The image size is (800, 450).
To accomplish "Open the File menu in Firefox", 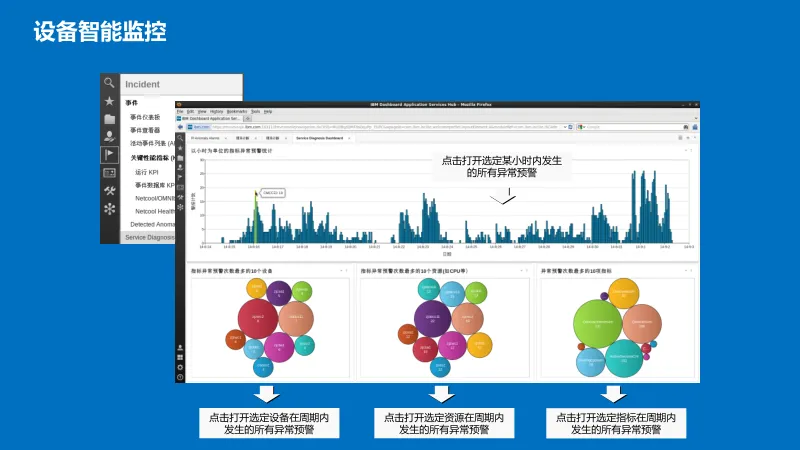I will [180, 111].
